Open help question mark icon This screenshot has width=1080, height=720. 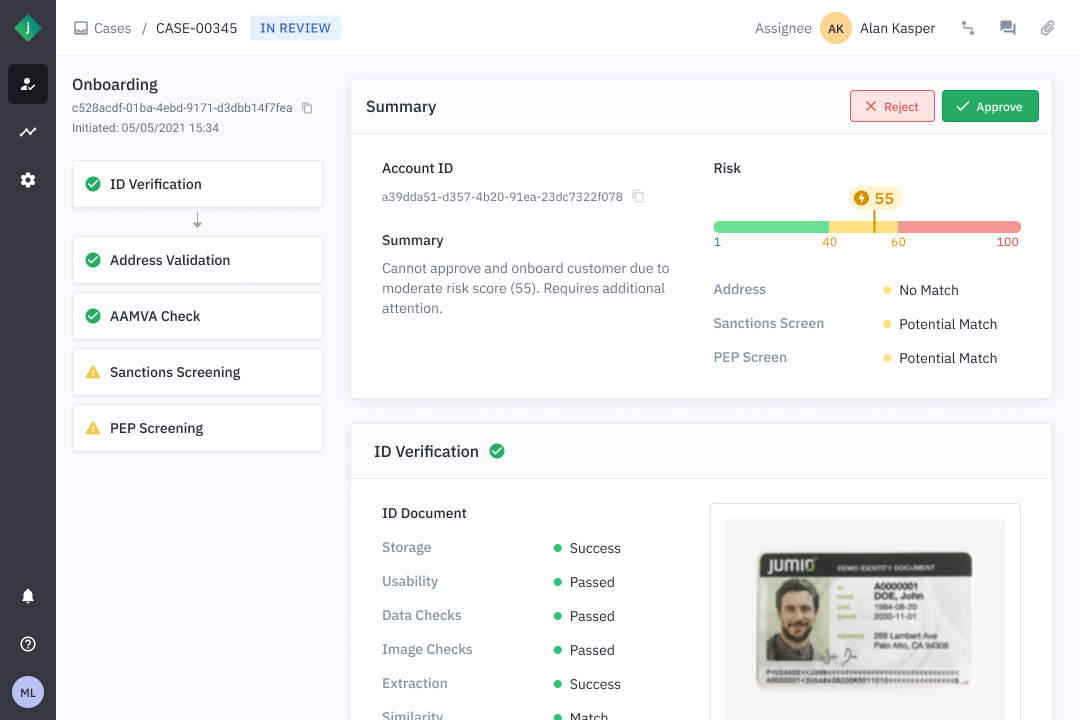coord(28,644)
